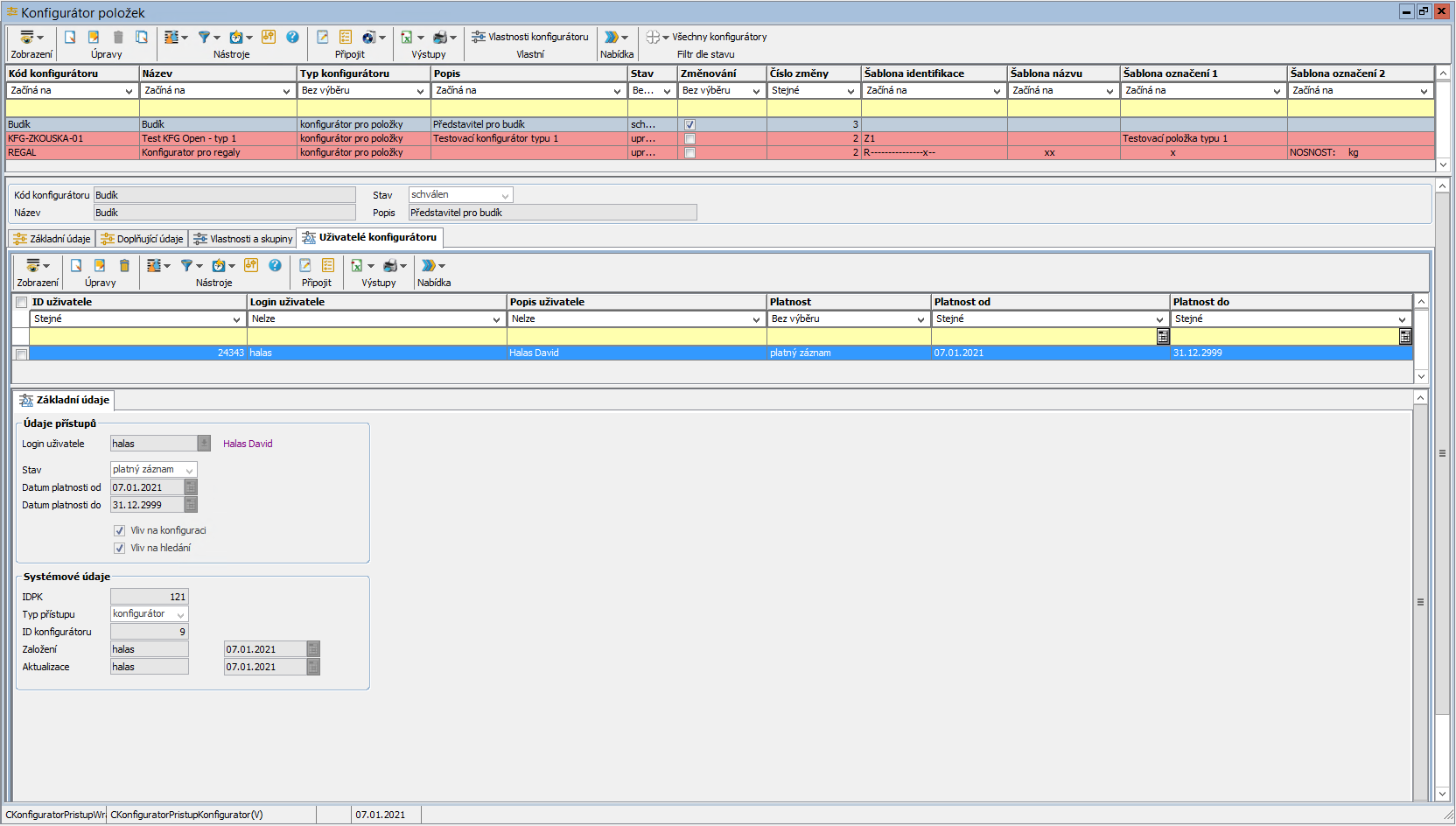Image resolution: width=1456 pixels, height=826 pixels.
Task: Click the help question mark in top toolbar
Action: point(292,37)
